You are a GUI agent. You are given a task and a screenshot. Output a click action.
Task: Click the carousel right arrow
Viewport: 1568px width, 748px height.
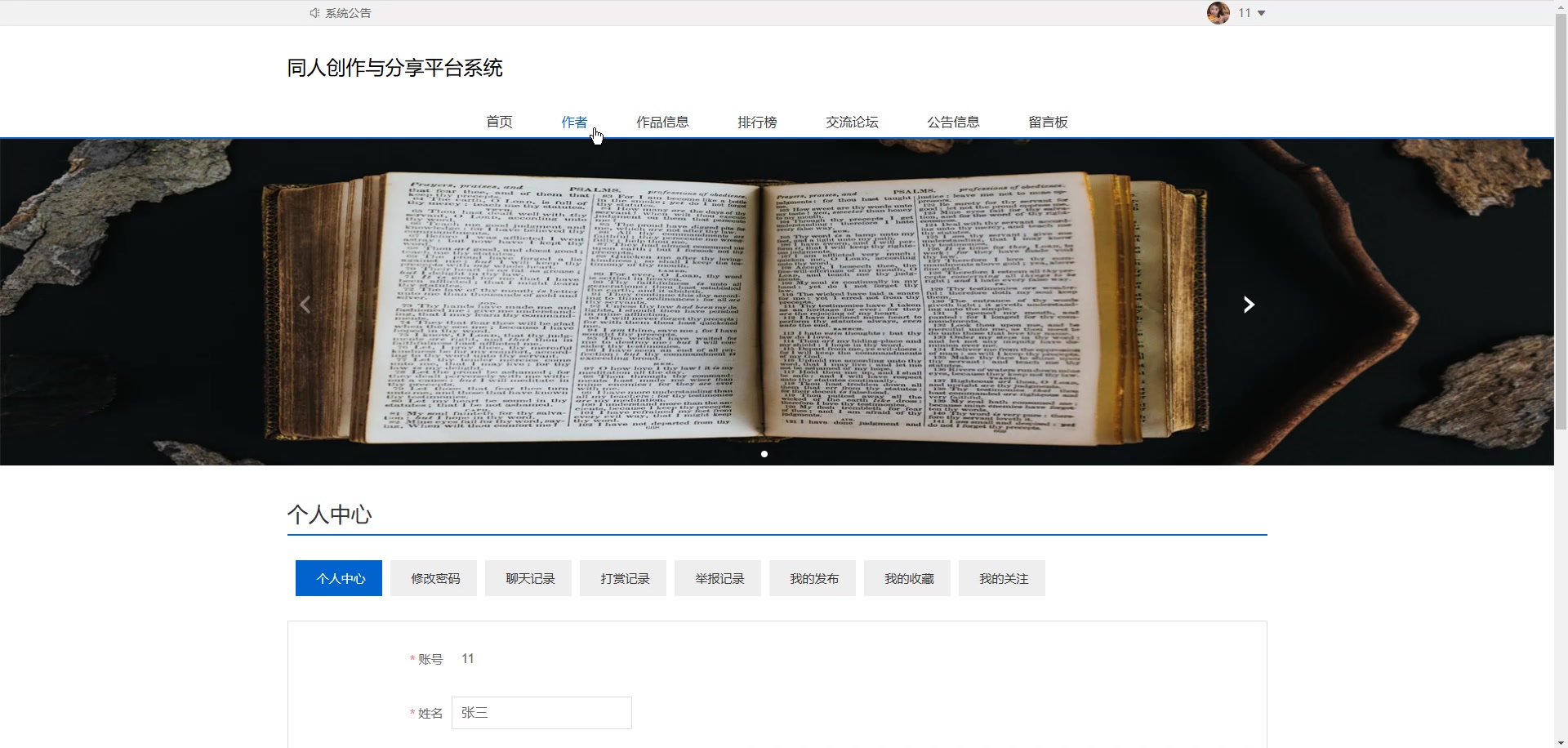click(x=1248, y=303)
